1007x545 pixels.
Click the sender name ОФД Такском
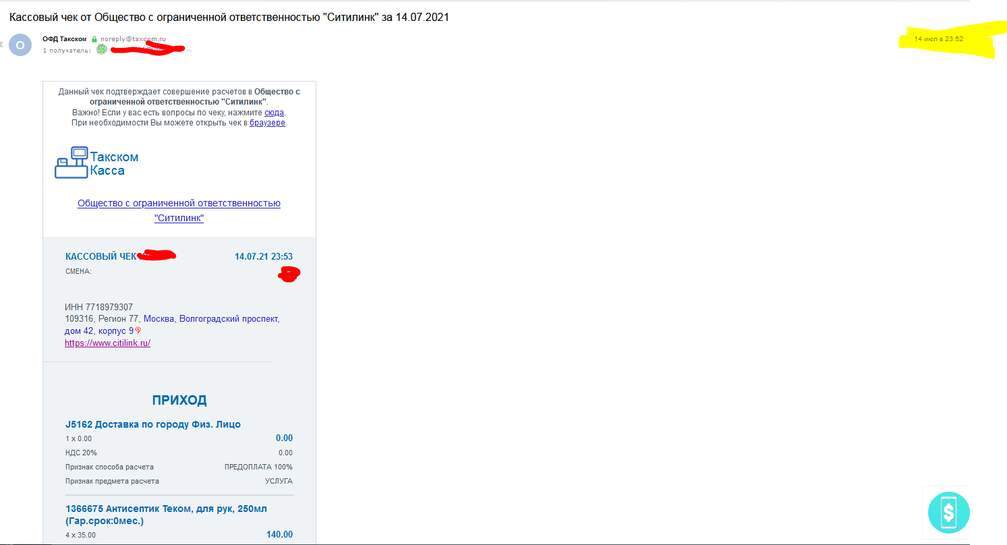point(64,39)
